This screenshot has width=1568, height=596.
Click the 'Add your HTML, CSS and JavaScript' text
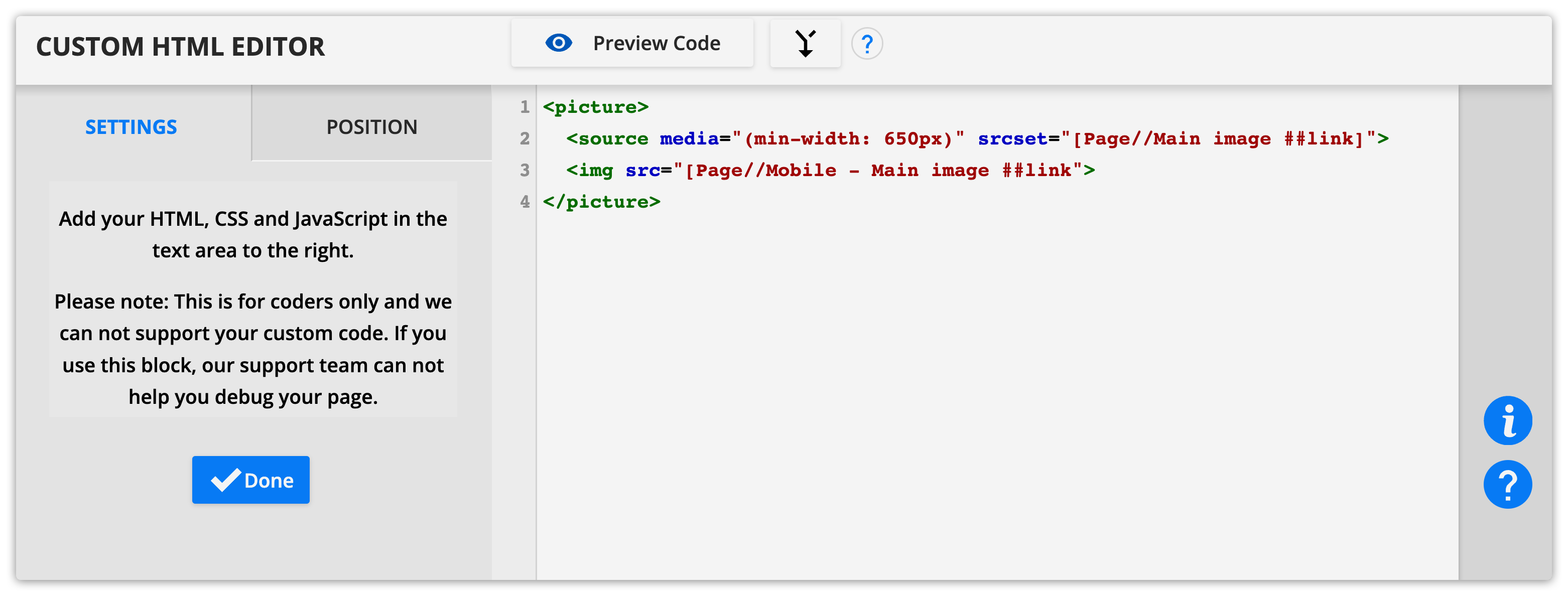coord(253,235)
